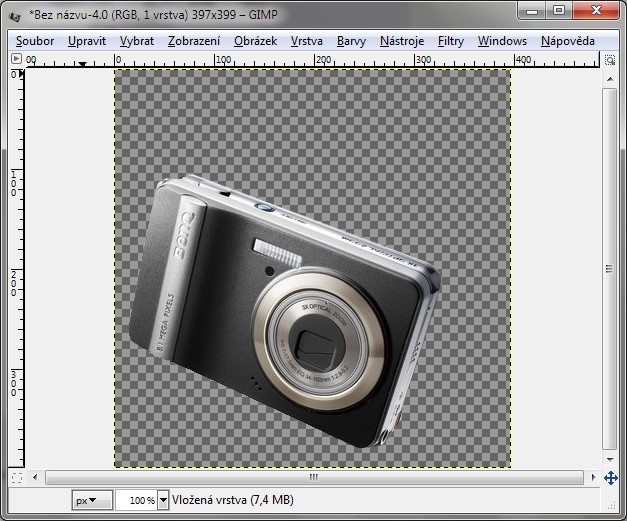
Task: Click horizontal scrollbar left arrow
Action: (35, 477)
